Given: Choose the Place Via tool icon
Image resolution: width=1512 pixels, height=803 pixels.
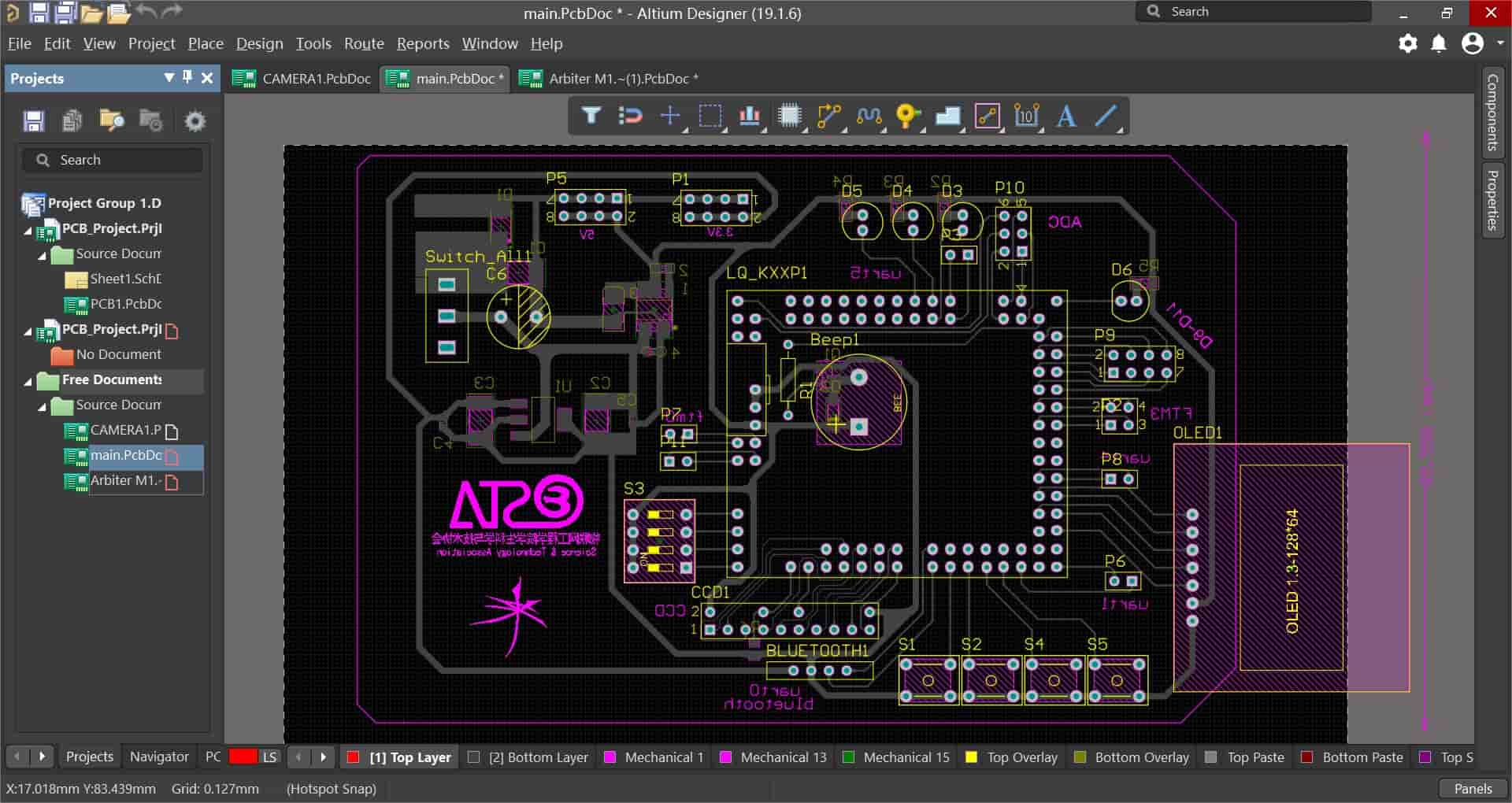Looking at the screenshot, I should click(907, 117).
